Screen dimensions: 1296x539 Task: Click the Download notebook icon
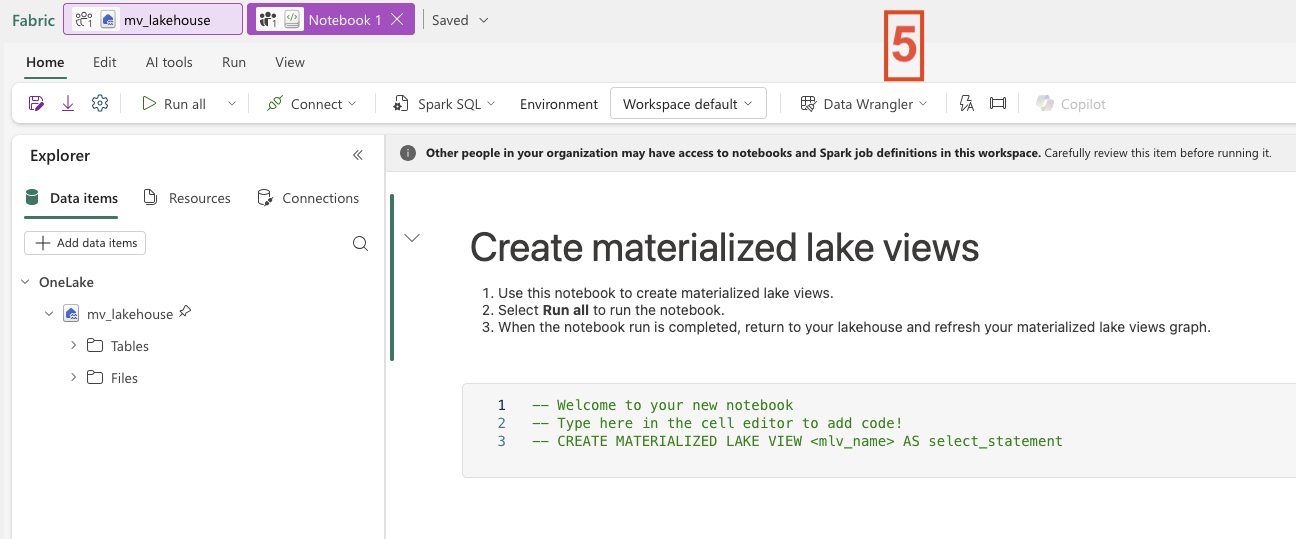68,103
